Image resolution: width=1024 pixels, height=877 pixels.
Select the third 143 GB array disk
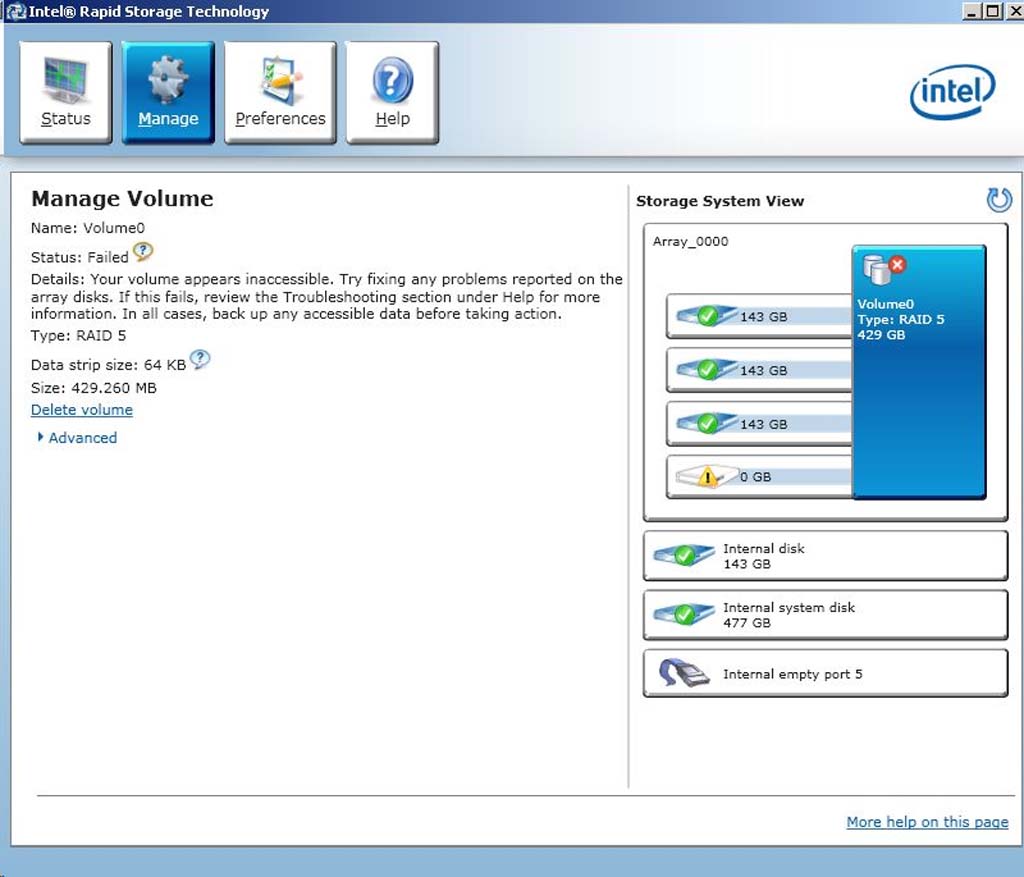(x=759, y=424)
